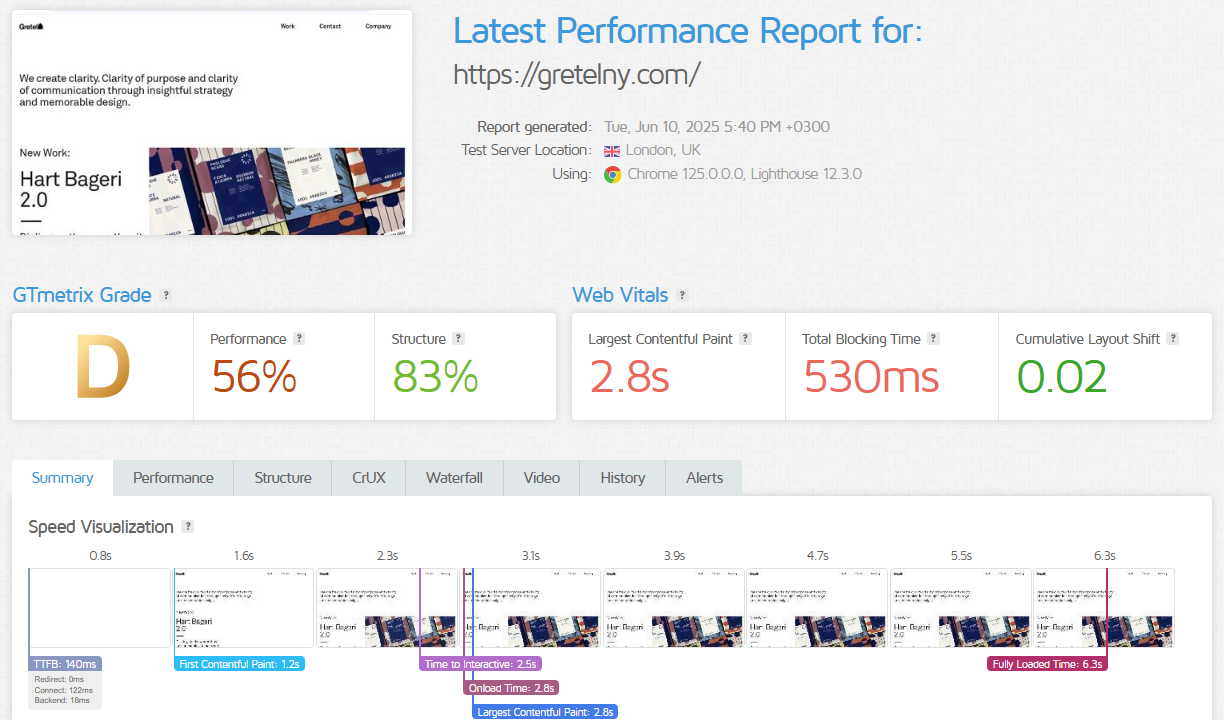1224x720 pixels.
Task: Click the site screenshot thumbnail
Action: click(211, 123)
